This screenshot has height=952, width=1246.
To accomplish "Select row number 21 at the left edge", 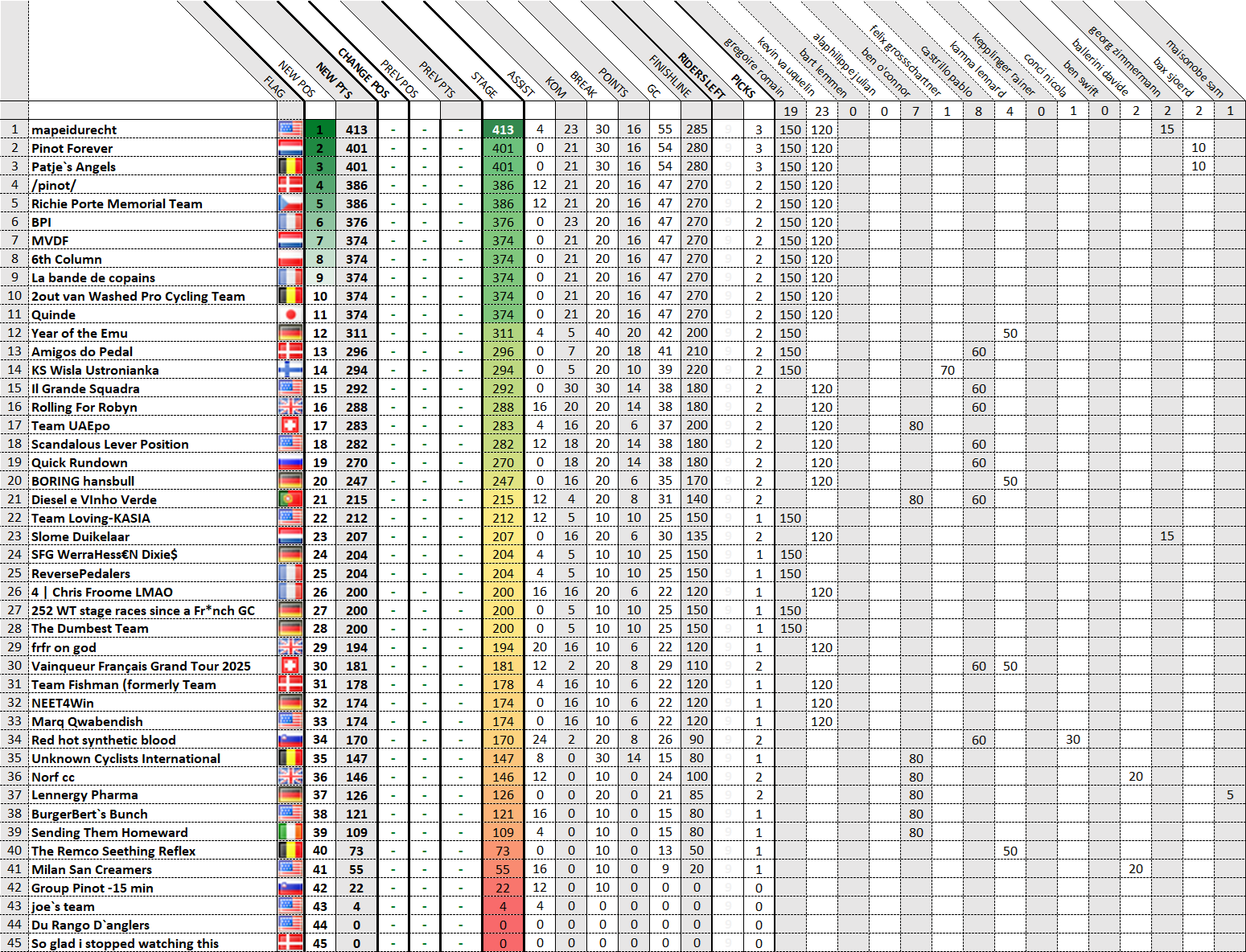I will click(x=14, y=499).
